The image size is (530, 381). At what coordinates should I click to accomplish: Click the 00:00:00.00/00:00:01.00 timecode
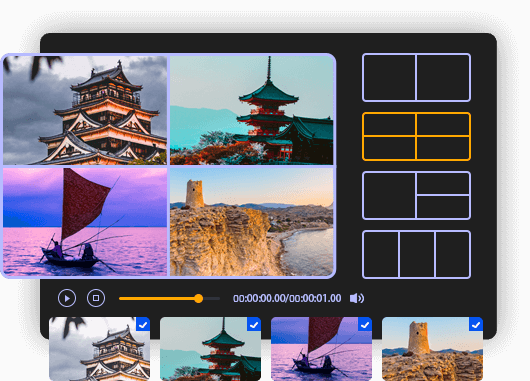tap(287, 298)
